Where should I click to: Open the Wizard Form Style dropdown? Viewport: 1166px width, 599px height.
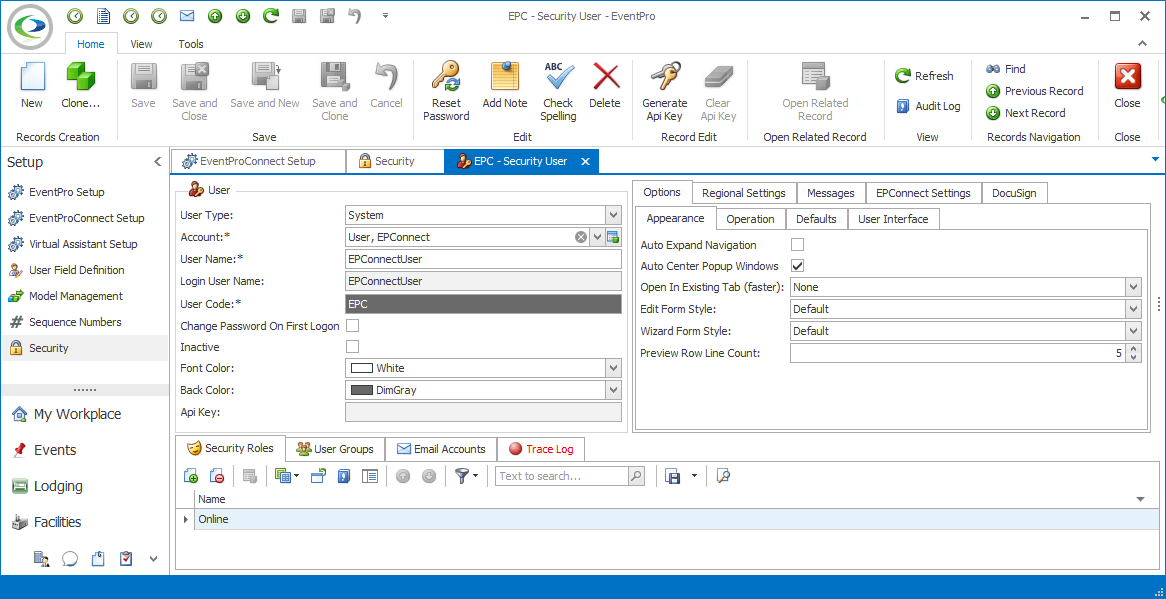1133,331
